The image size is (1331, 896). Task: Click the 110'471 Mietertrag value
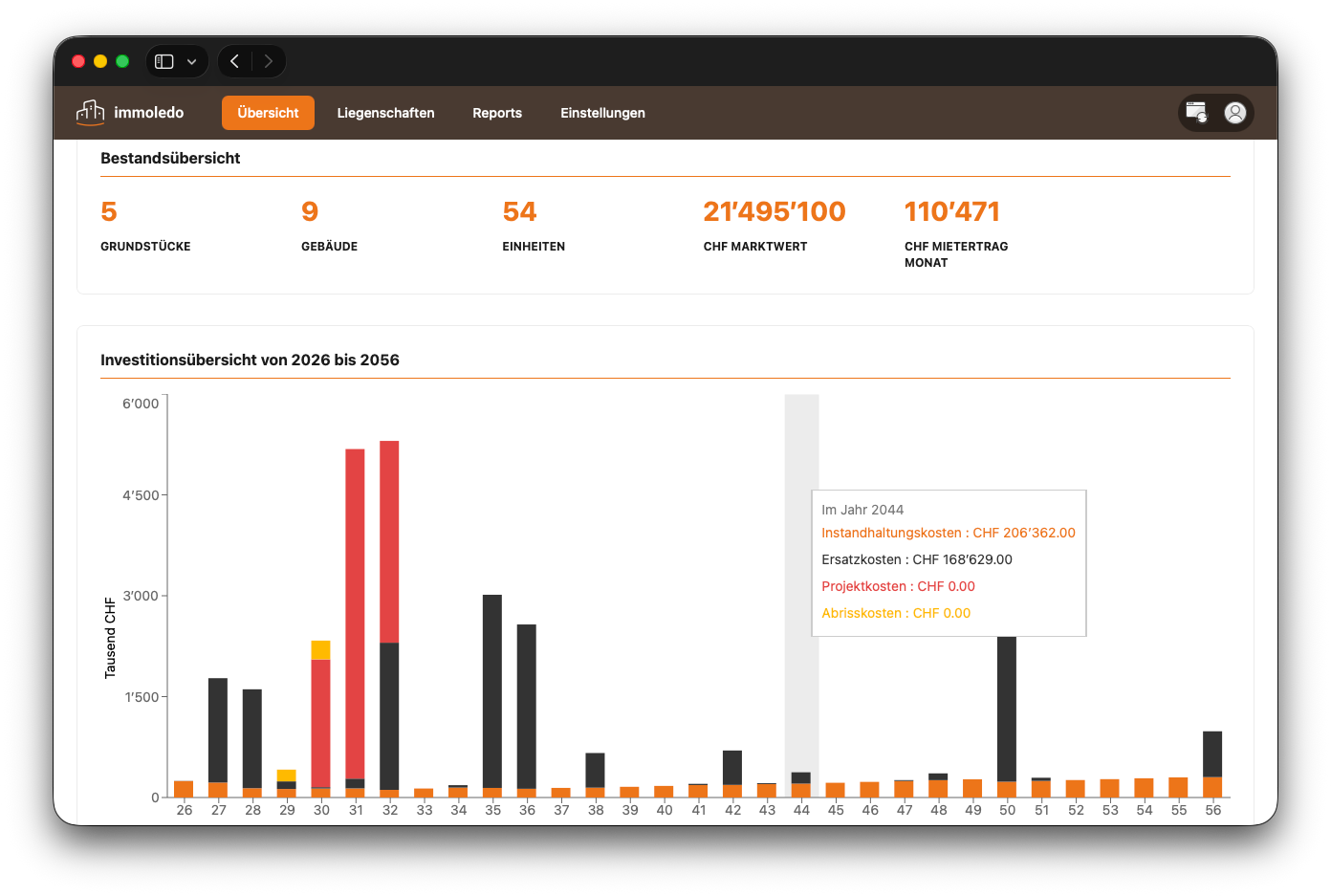coord(952,211)
